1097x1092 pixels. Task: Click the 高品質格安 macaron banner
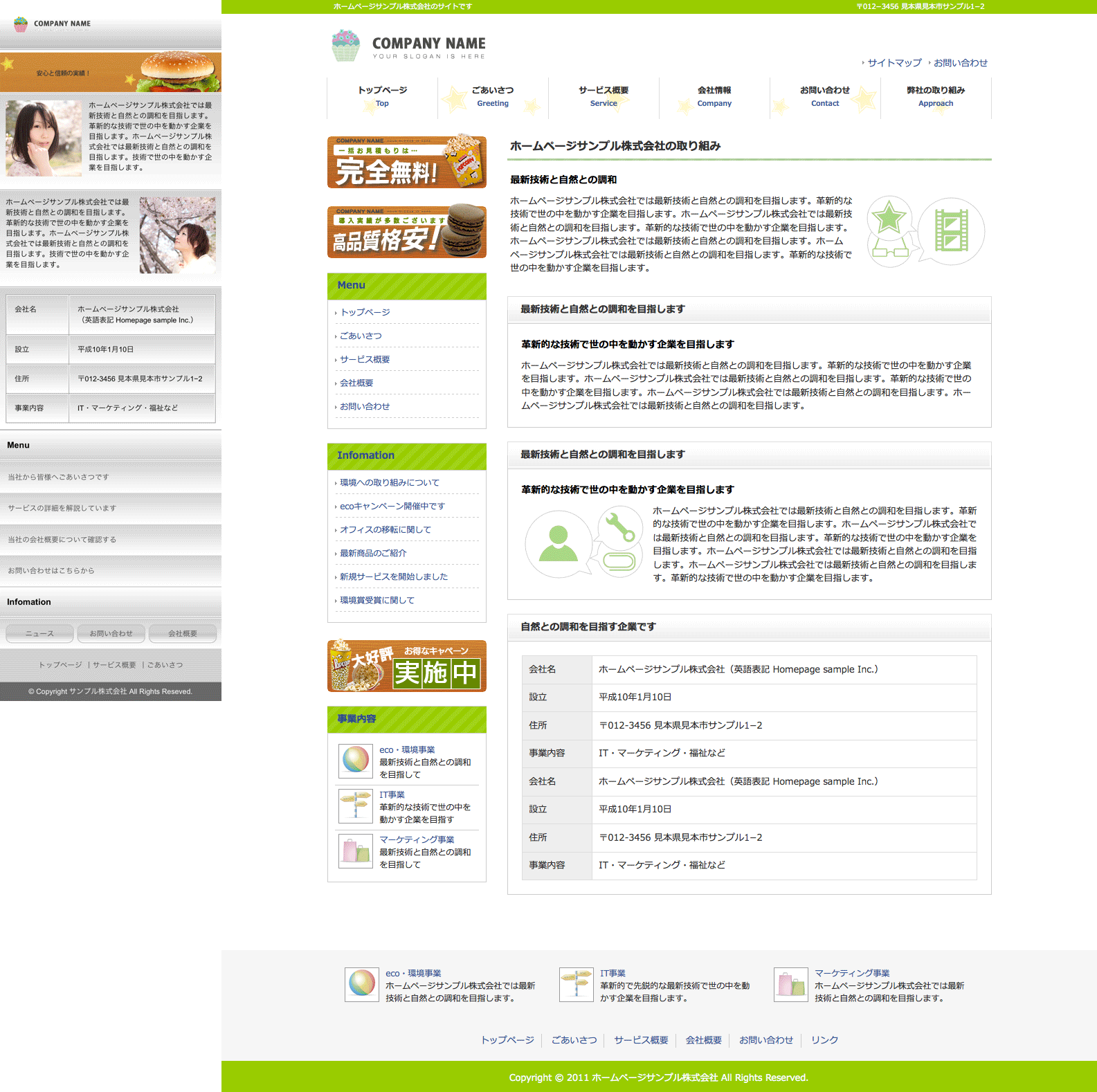(x=406, y=231)
